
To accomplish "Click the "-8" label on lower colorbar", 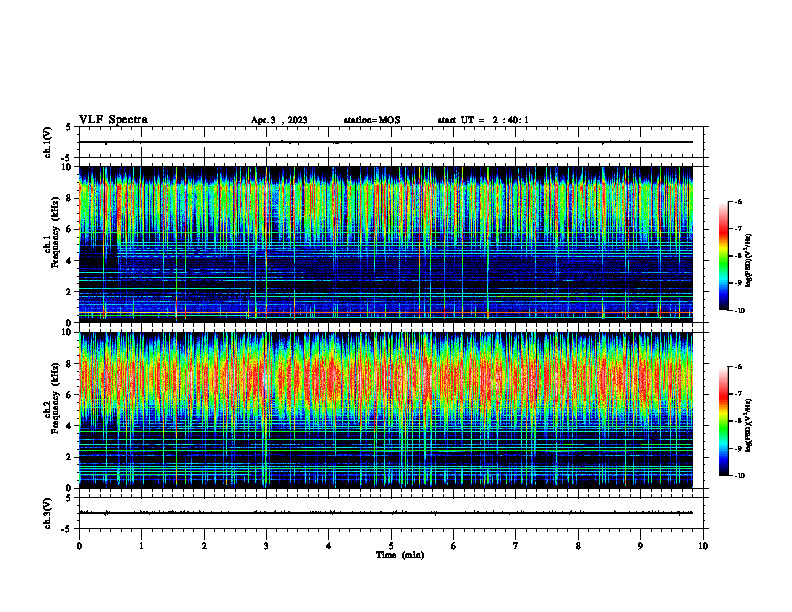I will [738, 422].
